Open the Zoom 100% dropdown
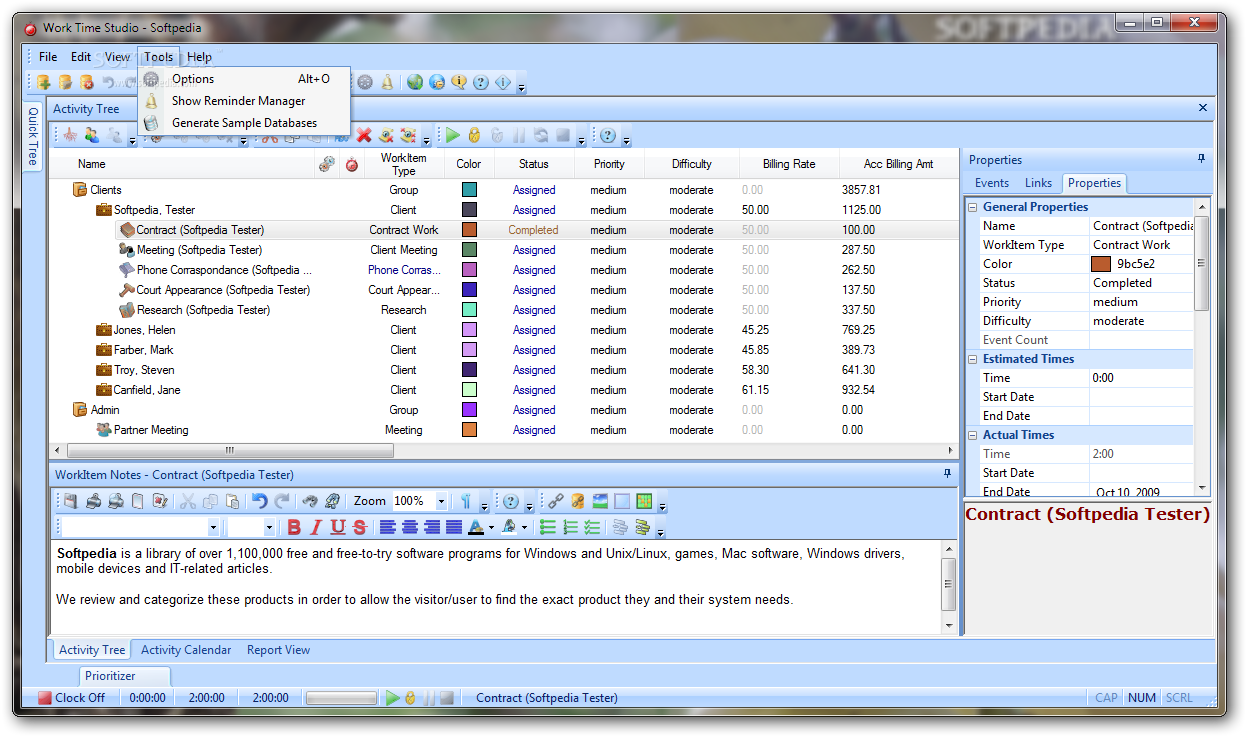 441,501
